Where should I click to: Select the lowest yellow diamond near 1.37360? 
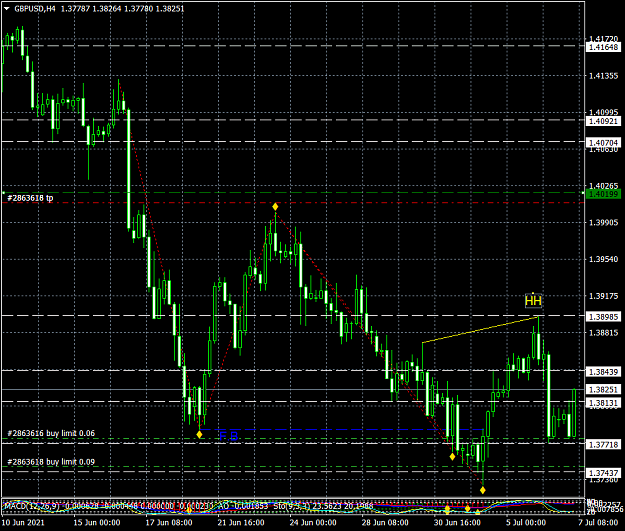tap(483, 490)
